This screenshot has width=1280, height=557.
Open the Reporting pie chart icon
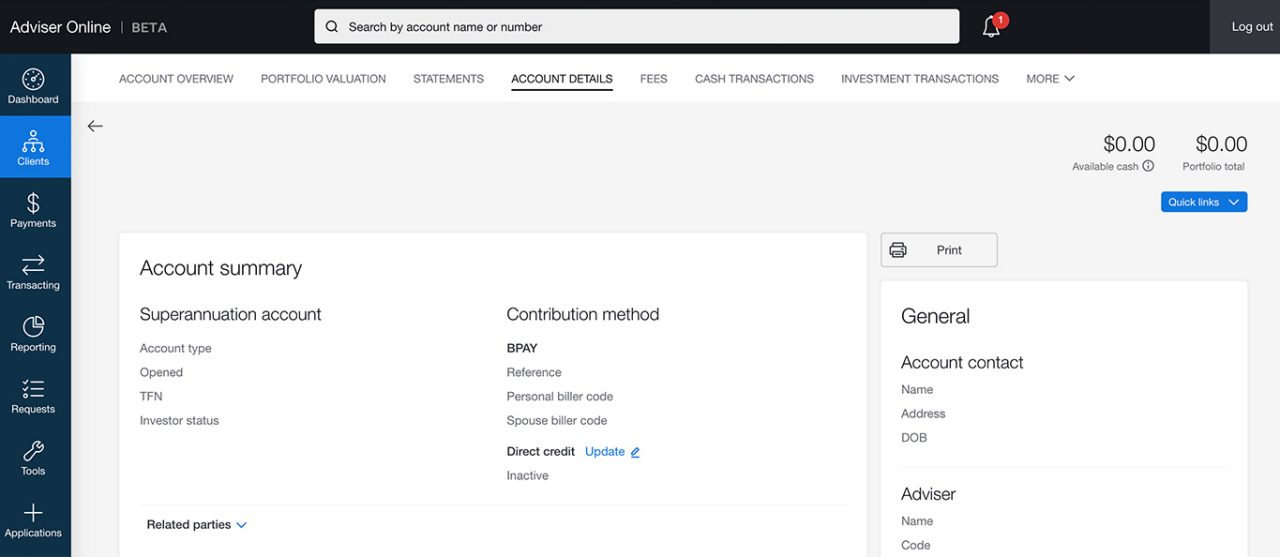(x=33, y=327)
